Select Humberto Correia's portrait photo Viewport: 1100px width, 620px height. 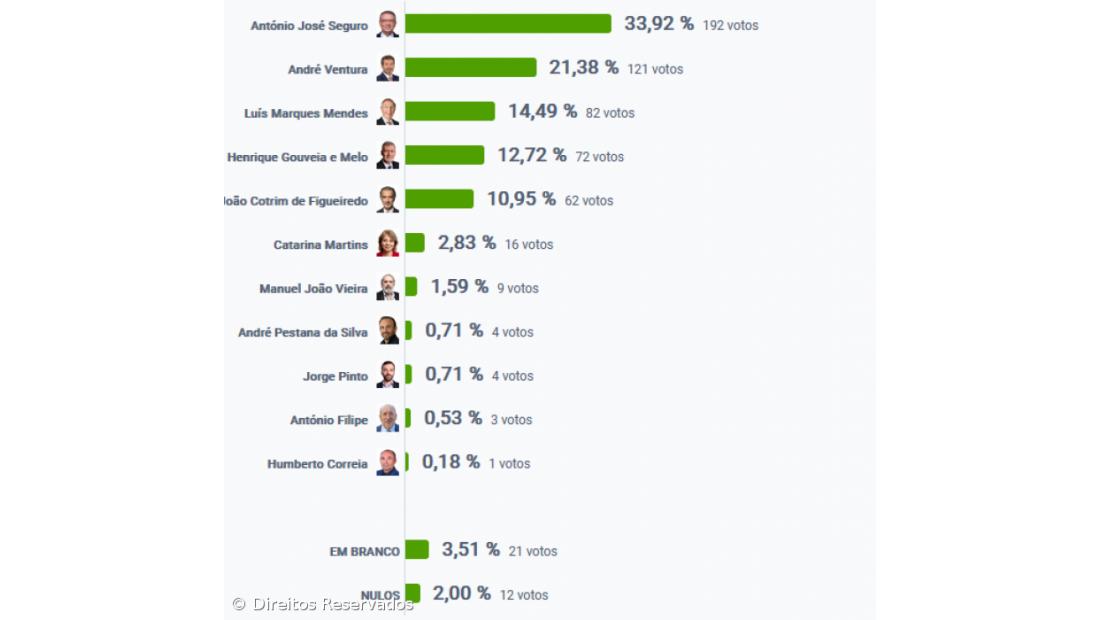click(387, 463)
